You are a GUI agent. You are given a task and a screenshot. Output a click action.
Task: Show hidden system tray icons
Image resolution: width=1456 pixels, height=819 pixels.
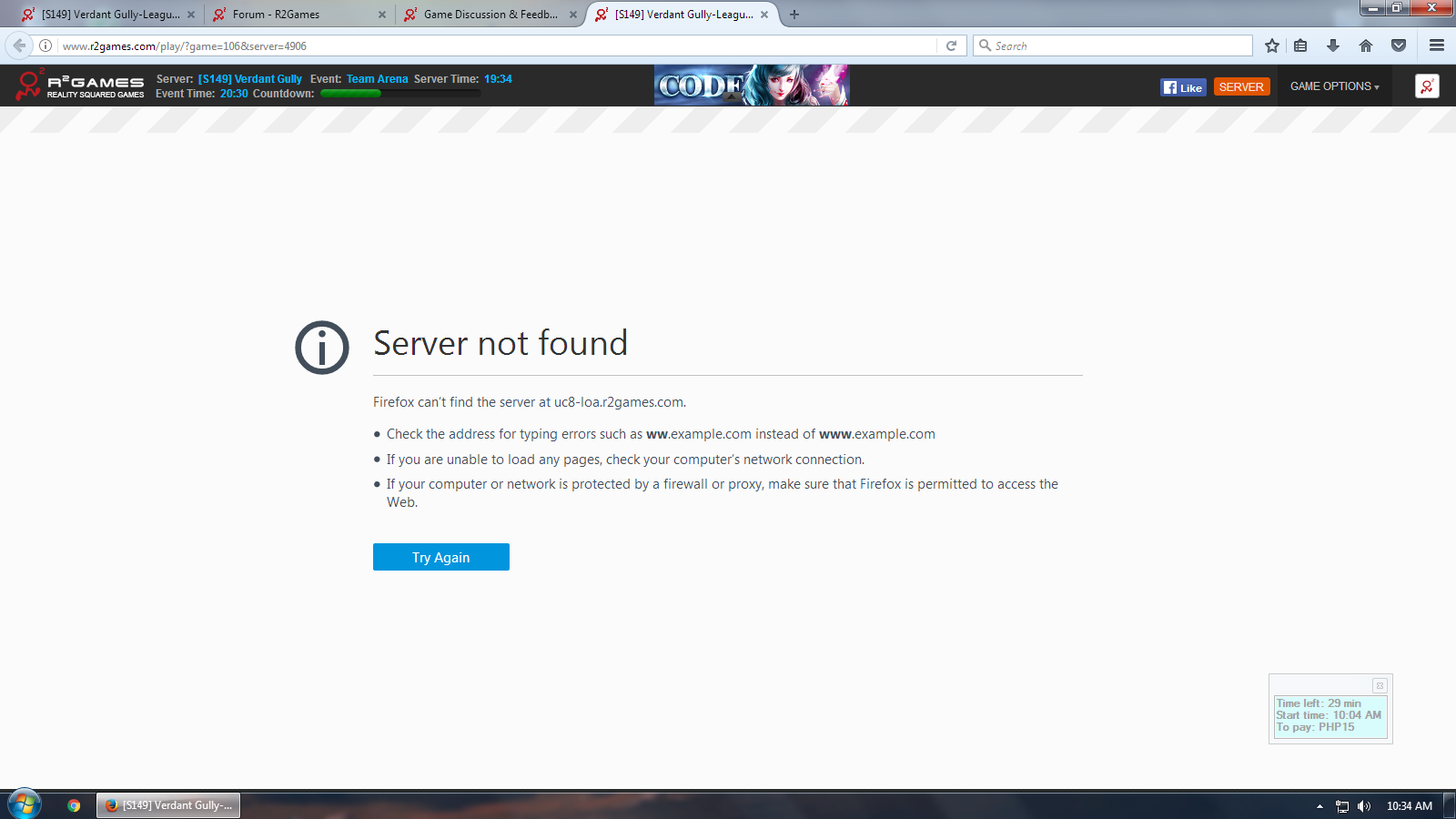click(x=1319, y=806)
